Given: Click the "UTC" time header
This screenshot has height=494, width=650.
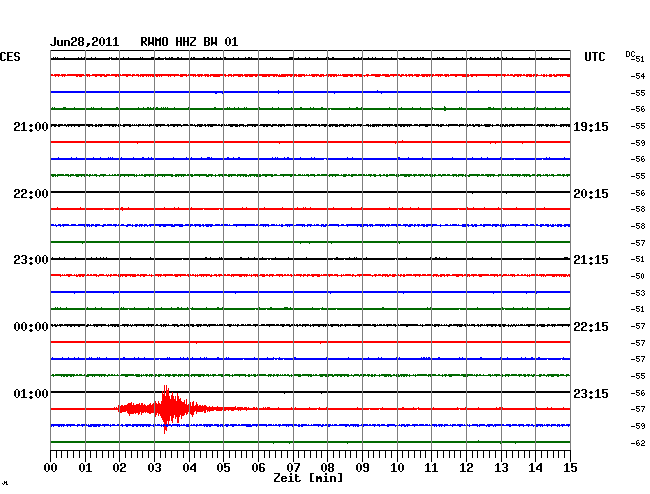Looking at the screenshot, I should tap(594, 57).
